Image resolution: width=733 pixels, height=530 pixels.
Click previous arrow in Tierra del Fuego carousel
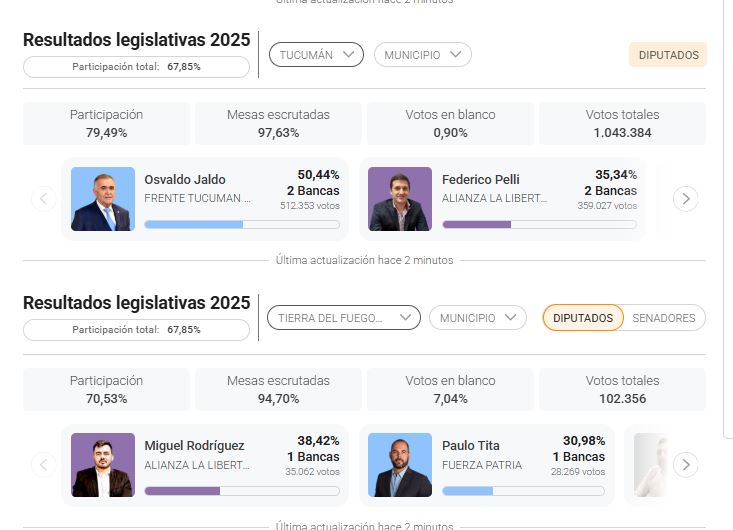point(43,464)
